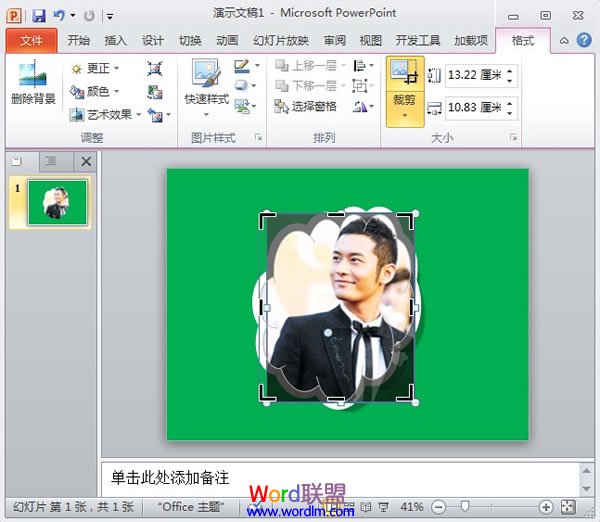This screenshot has height=522, width=600.
Task: Open the PowerPoint Help question mark
Action: pyautogui.click(x=584, y=40)
